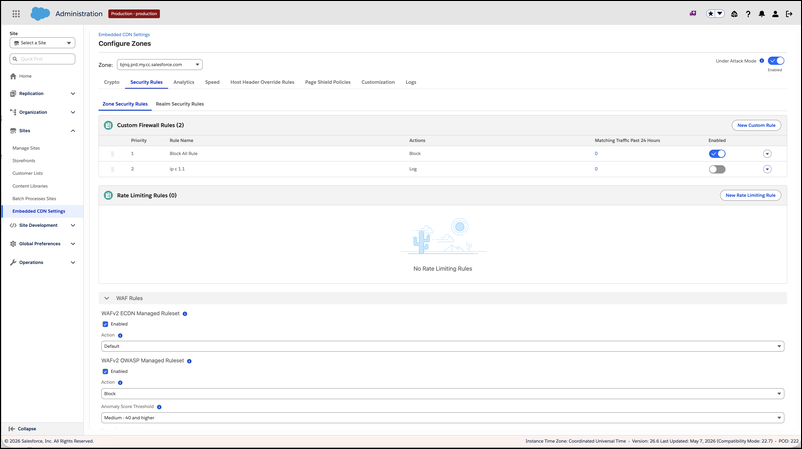Click the purple truck icon in header
This screenshot has height=449, width=802.
coord(693,14)
